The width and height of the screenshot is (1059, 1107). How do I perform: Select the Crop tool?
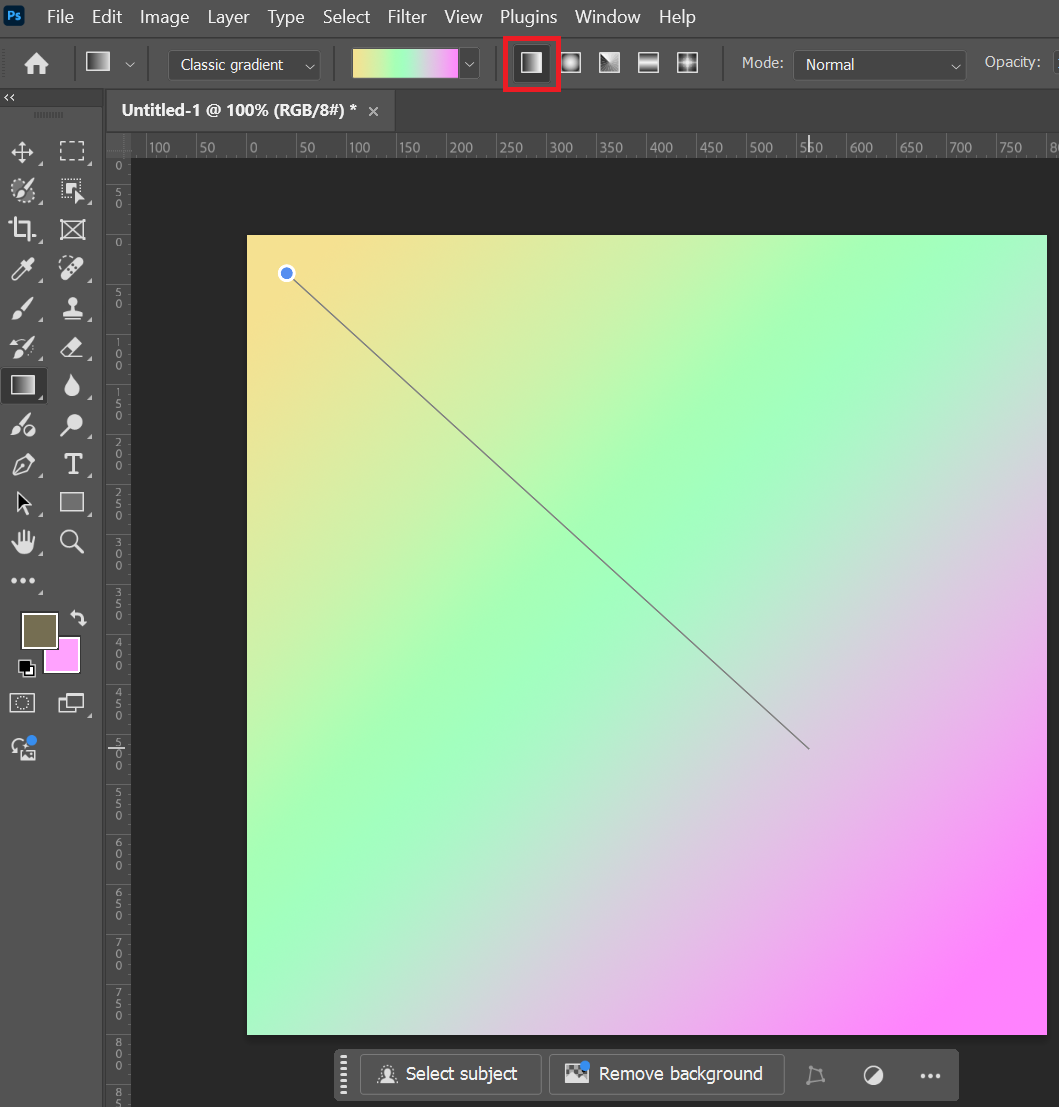point(23,229)
